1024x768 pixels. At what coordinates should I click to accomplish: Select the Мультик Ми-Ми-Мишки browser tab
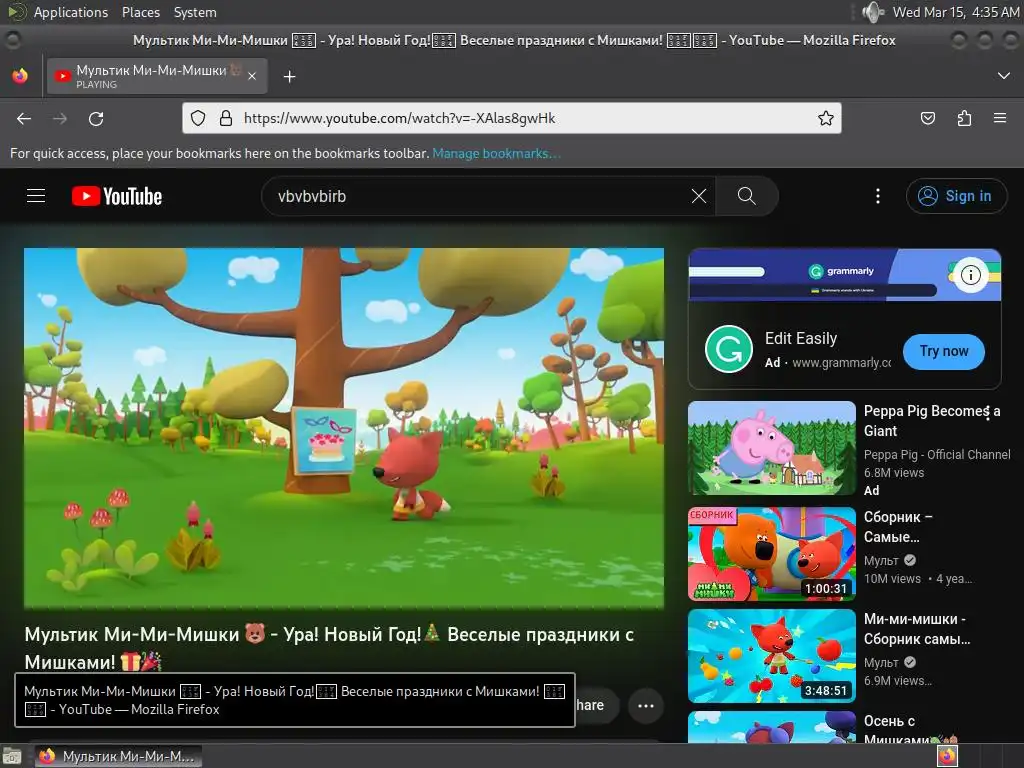pos(156,76)
